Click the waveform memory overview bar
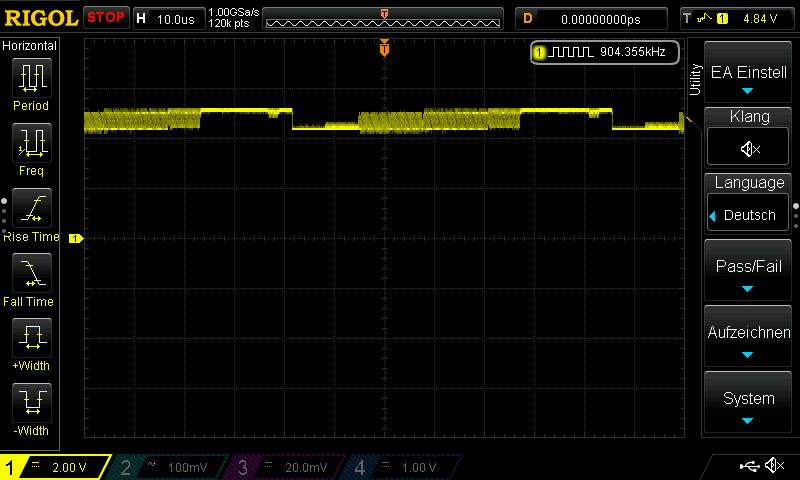 (383, 20)
